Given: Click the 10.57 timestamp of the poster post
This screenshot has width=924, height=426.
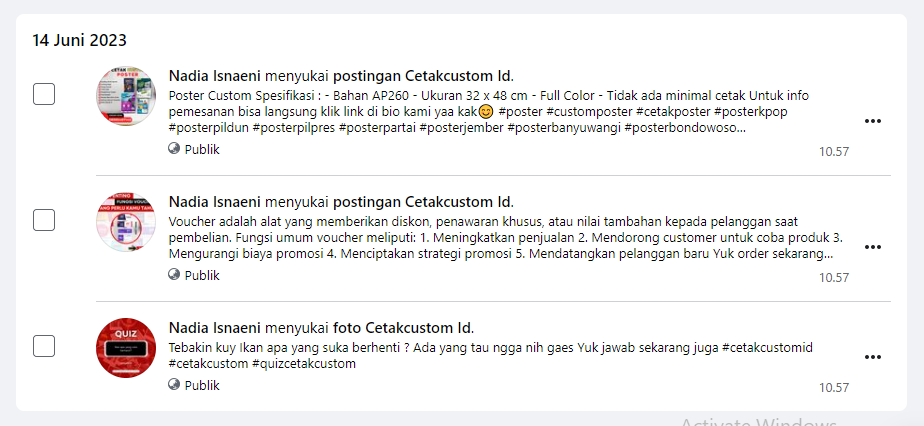Looking at the screenshot, I should (x=834, y=151).
